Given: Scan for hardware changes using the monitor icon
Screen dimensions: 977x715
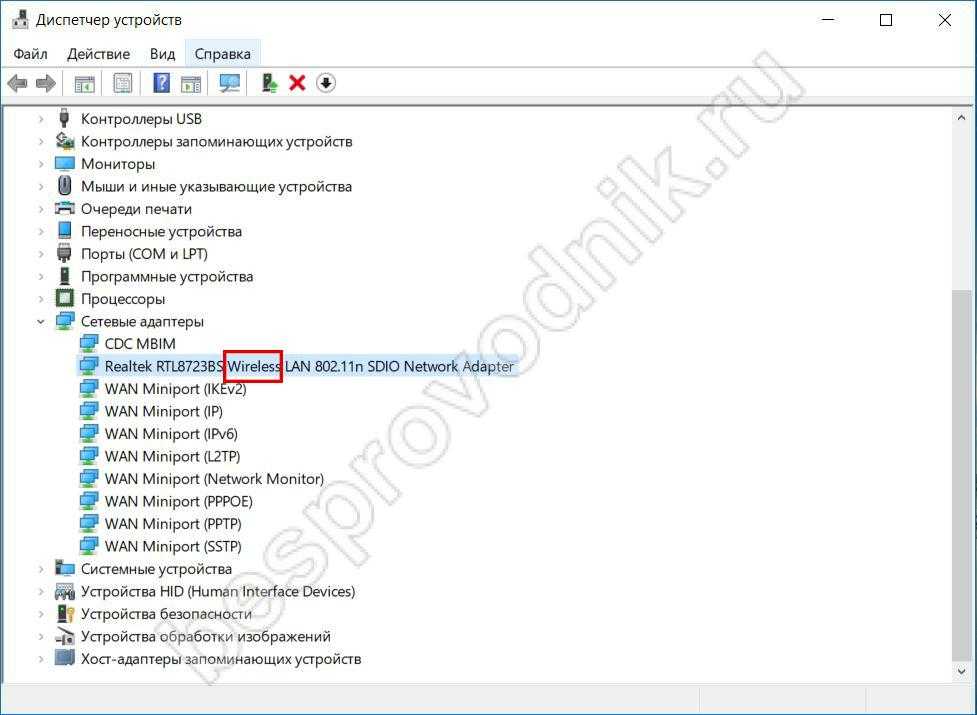Looking at the screenshot, I should click(x=230, y=83).
